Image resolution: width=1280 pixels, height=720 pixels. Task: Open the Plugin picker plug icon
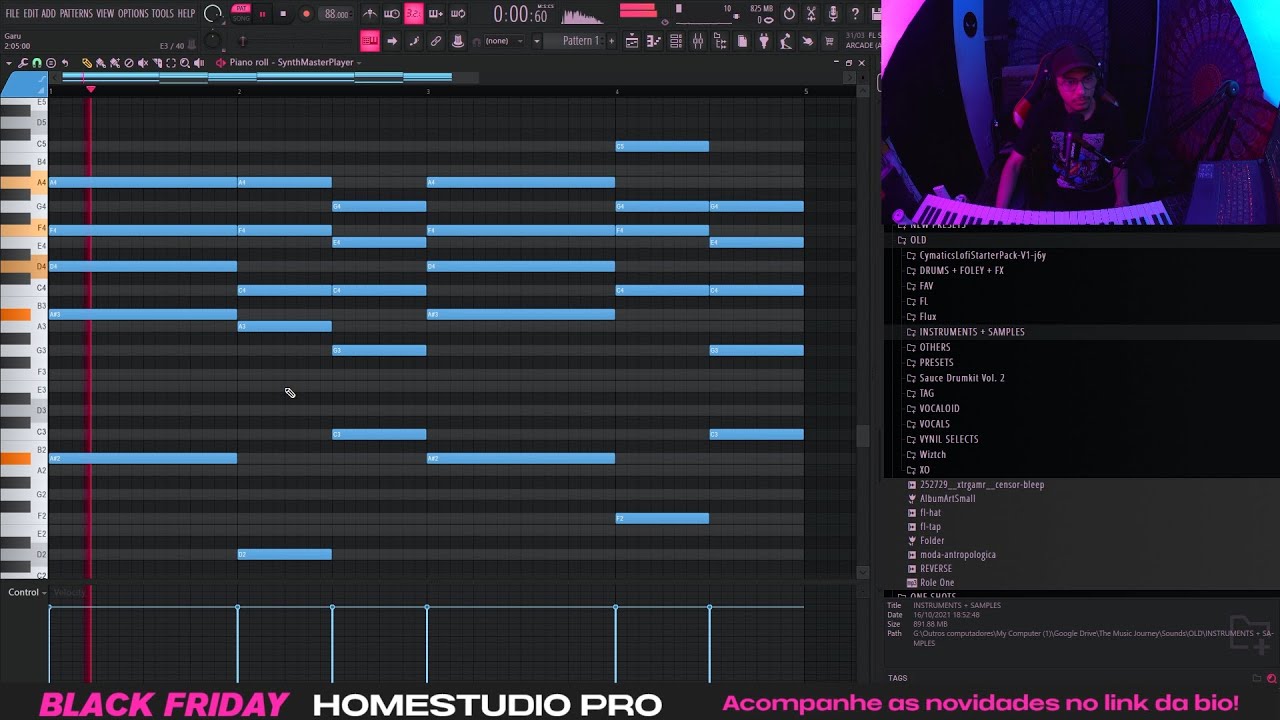764,41
